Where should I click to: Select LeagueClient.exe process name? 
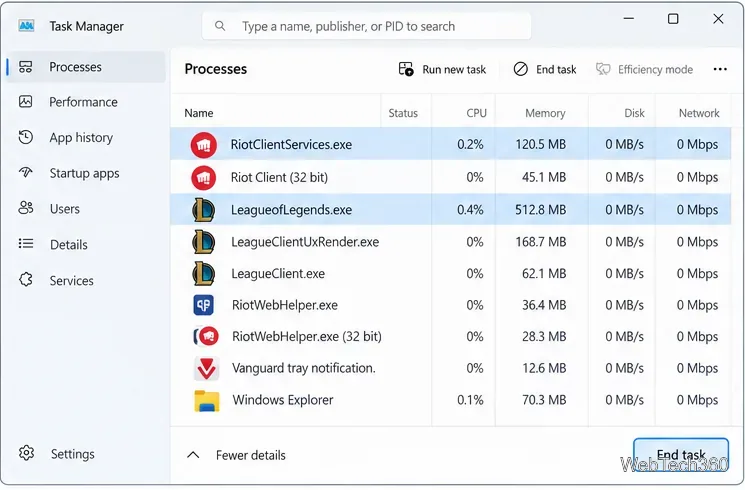coord(278,274)
